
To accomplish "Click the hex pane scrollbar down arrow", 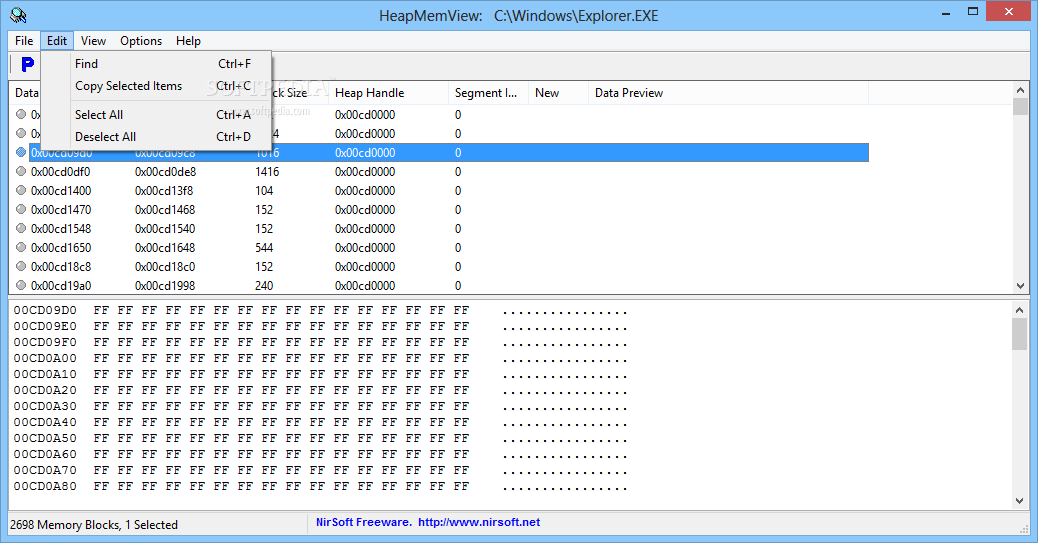I will 1020,501.
